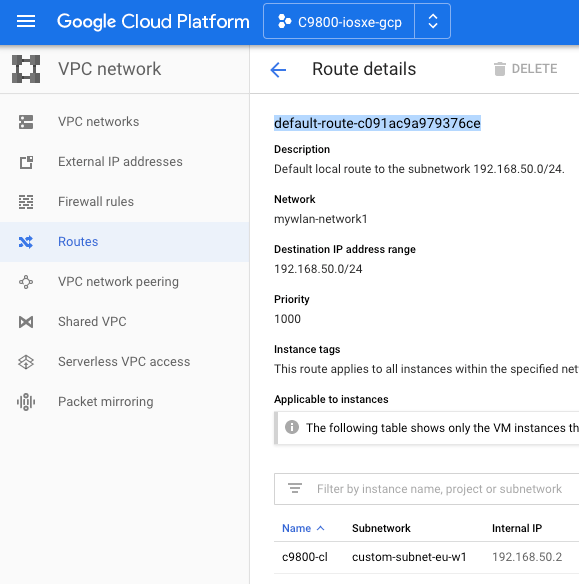Click the c9800-cl instance name

coord(305,557)
